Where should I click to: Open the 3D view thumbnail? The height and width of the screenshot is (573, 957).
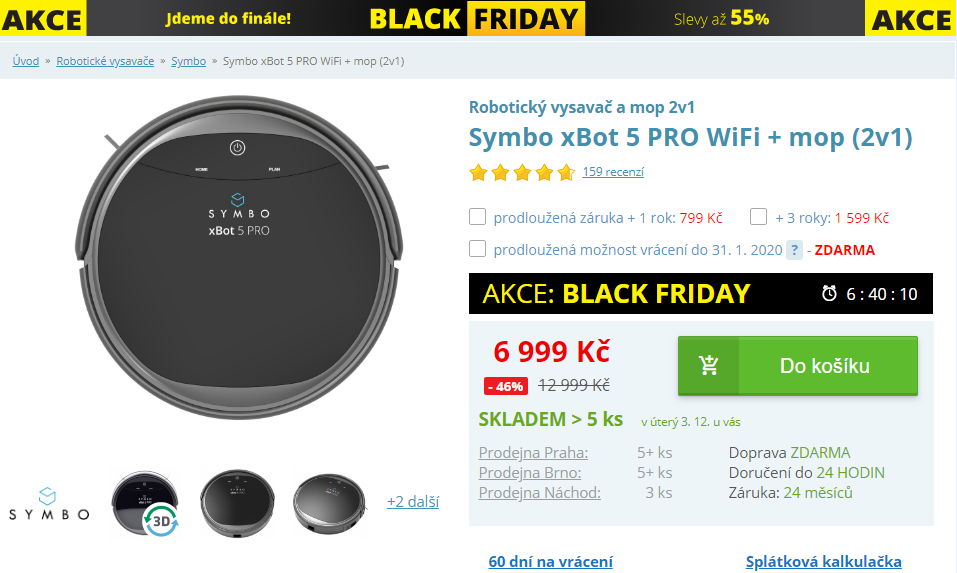145,504
